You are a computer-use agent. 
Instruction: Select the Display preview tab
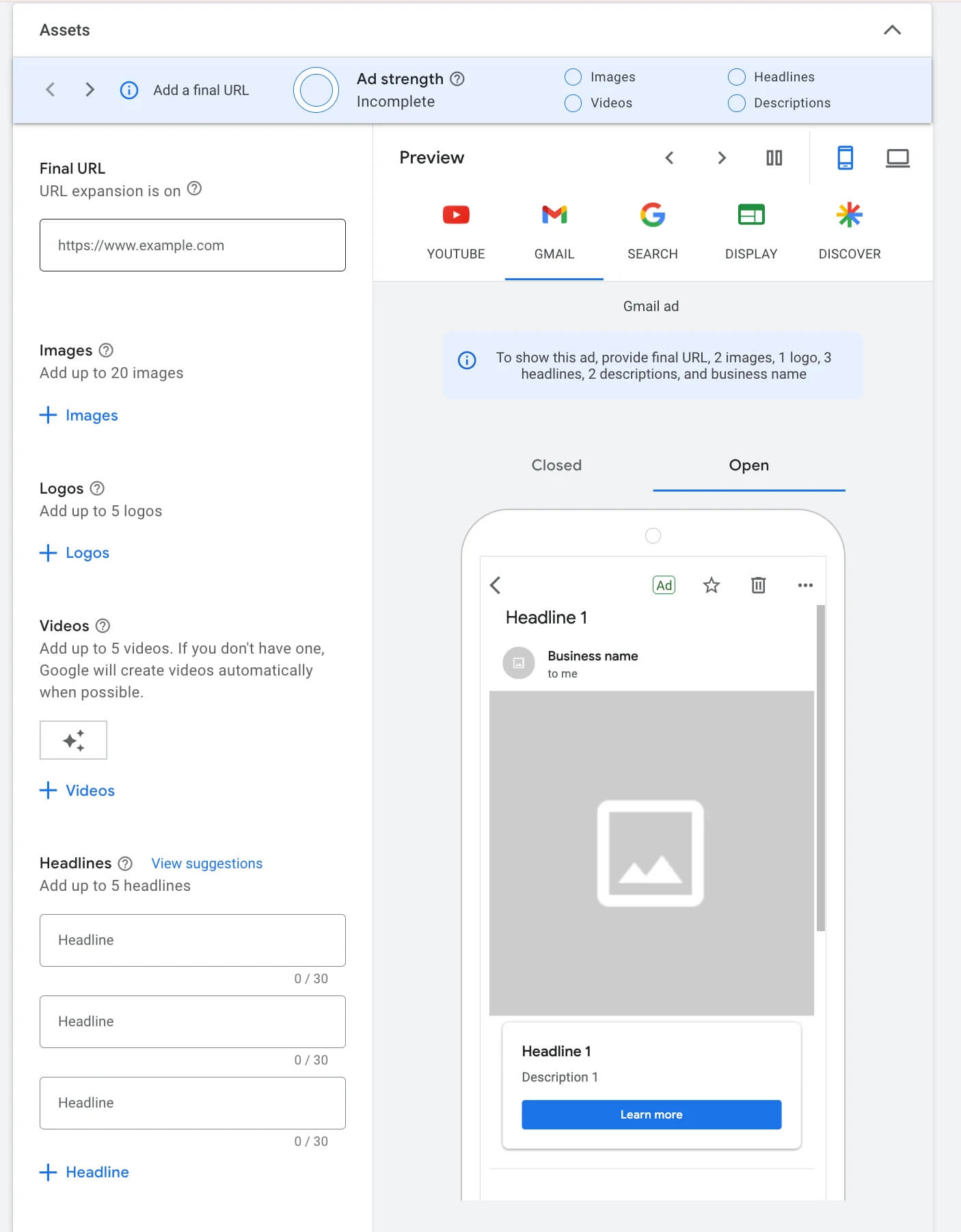[x=751, y=233]
